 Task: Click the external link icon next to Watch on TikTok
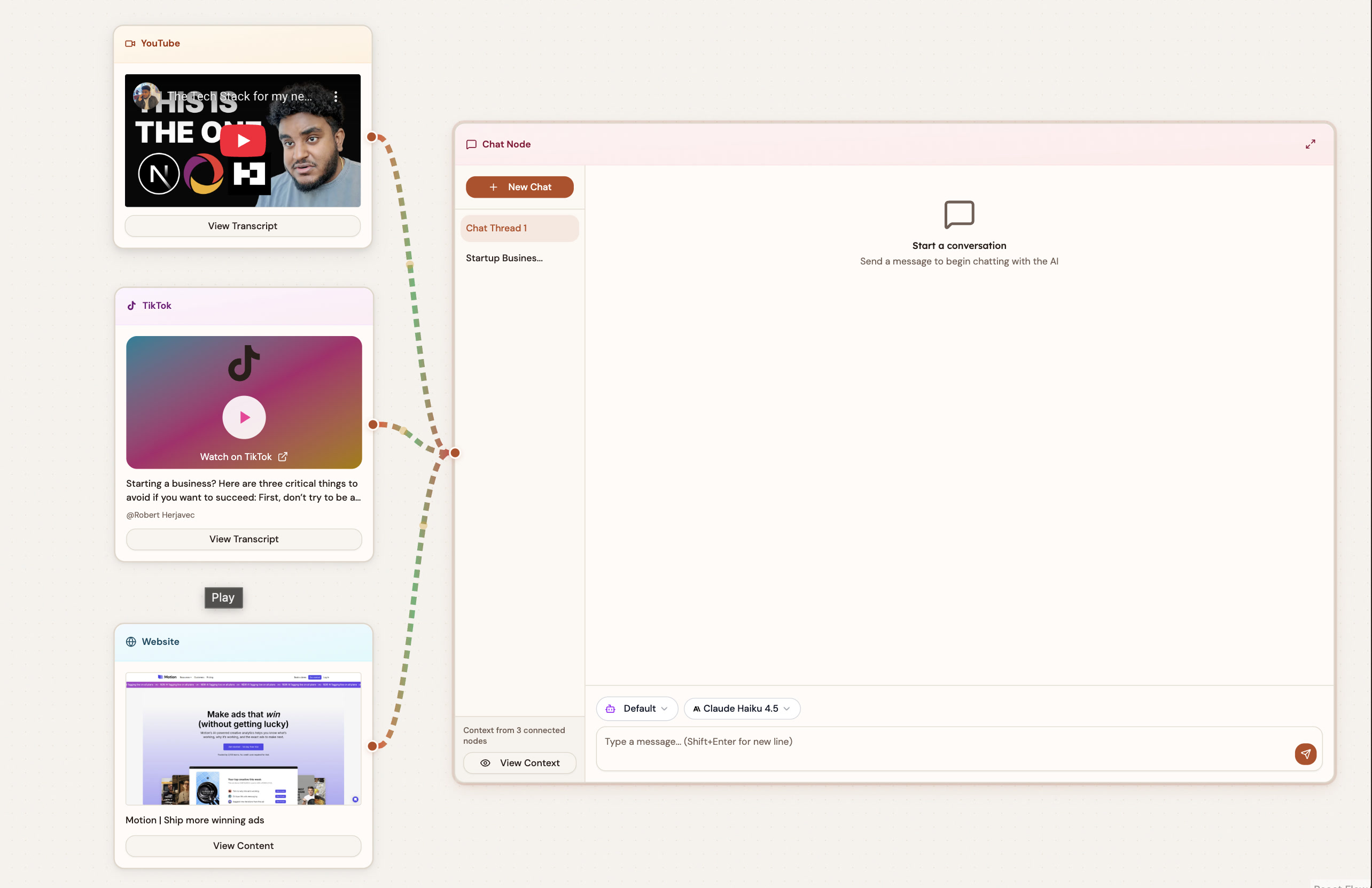tap(283, 456)
